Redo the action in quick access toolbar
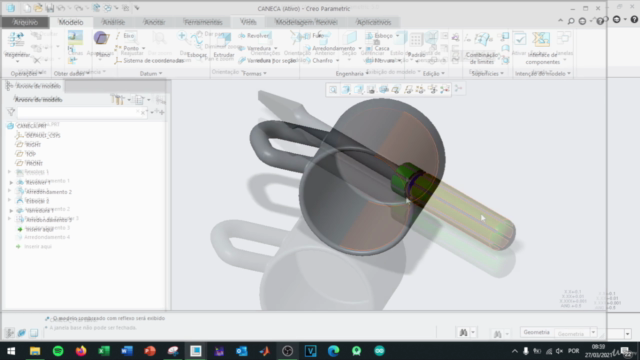Screen dimensions: 640x360 pos(79,8)
